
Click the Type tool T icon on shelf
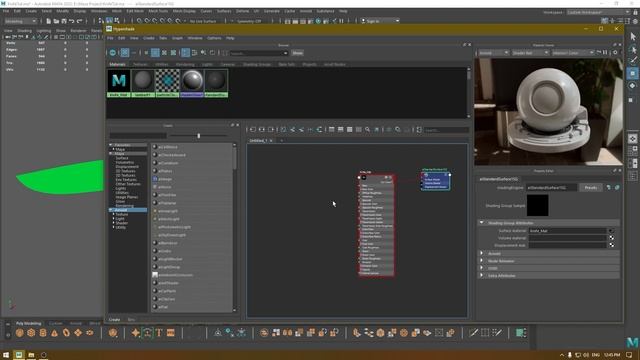159,333
